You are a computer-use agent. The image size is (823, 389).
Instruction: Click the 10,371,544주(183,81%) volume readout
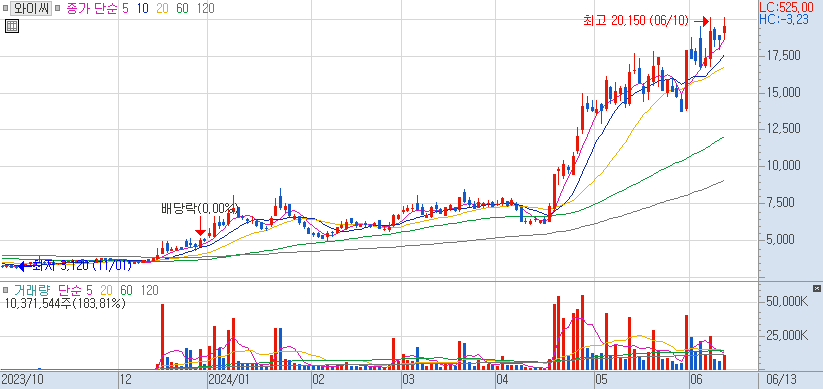pyautogui.click(x=65, y=303)
